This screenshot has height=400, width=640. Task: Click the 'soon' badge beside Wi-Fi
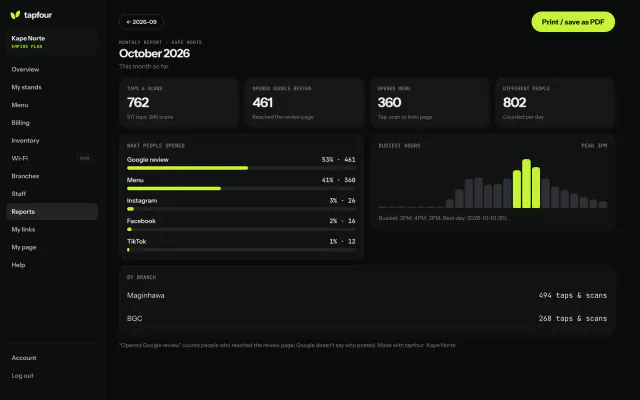pyautogui.click(x=85, y=158)
